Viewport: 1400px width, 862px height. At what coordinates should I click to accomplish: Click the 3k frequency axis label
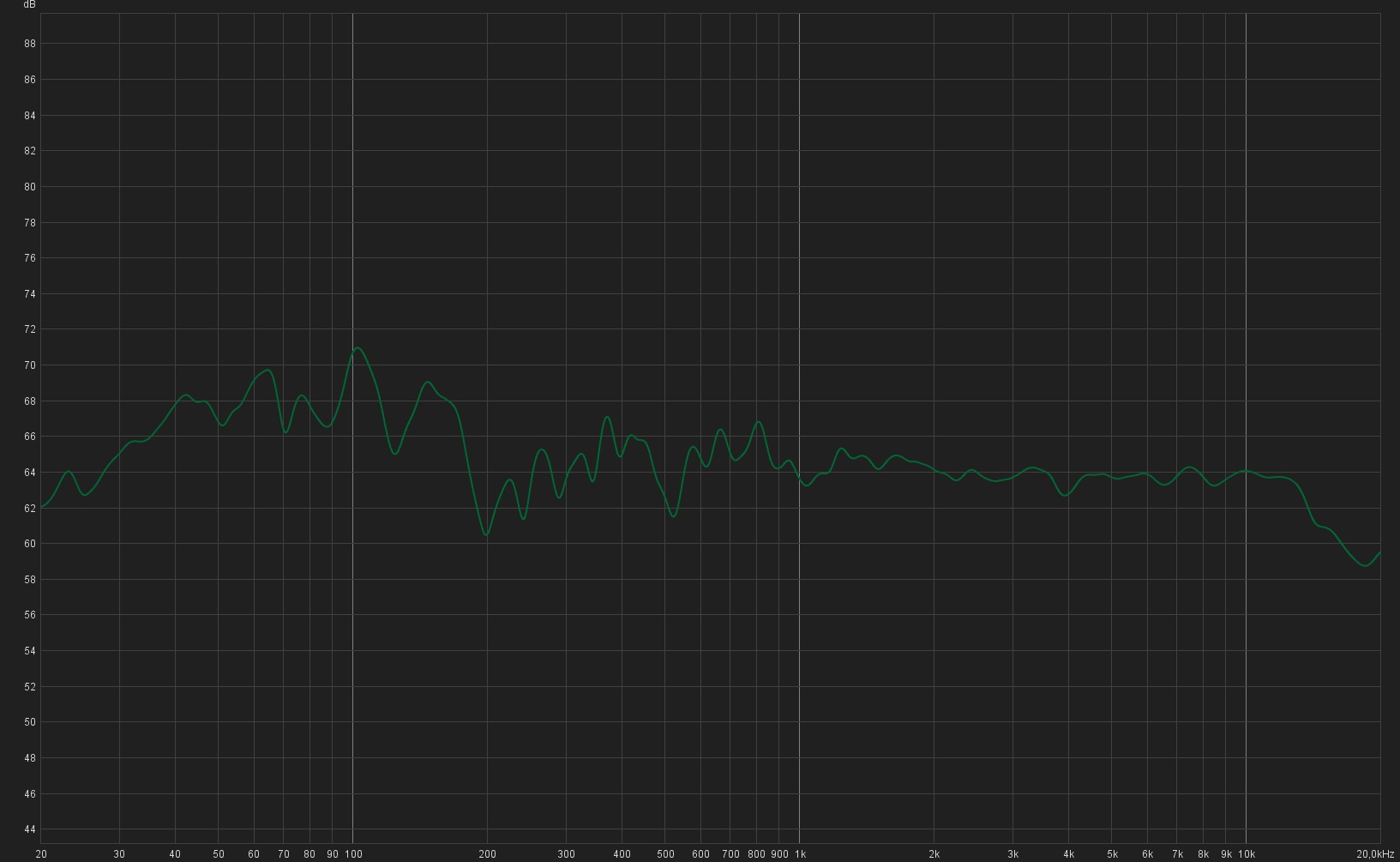pos(1013,854)
